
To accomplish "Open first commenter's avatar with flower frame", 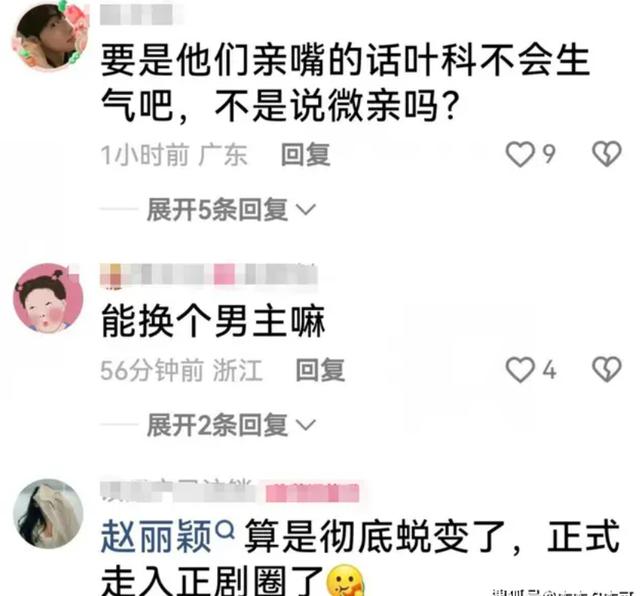I will [51, 36].
